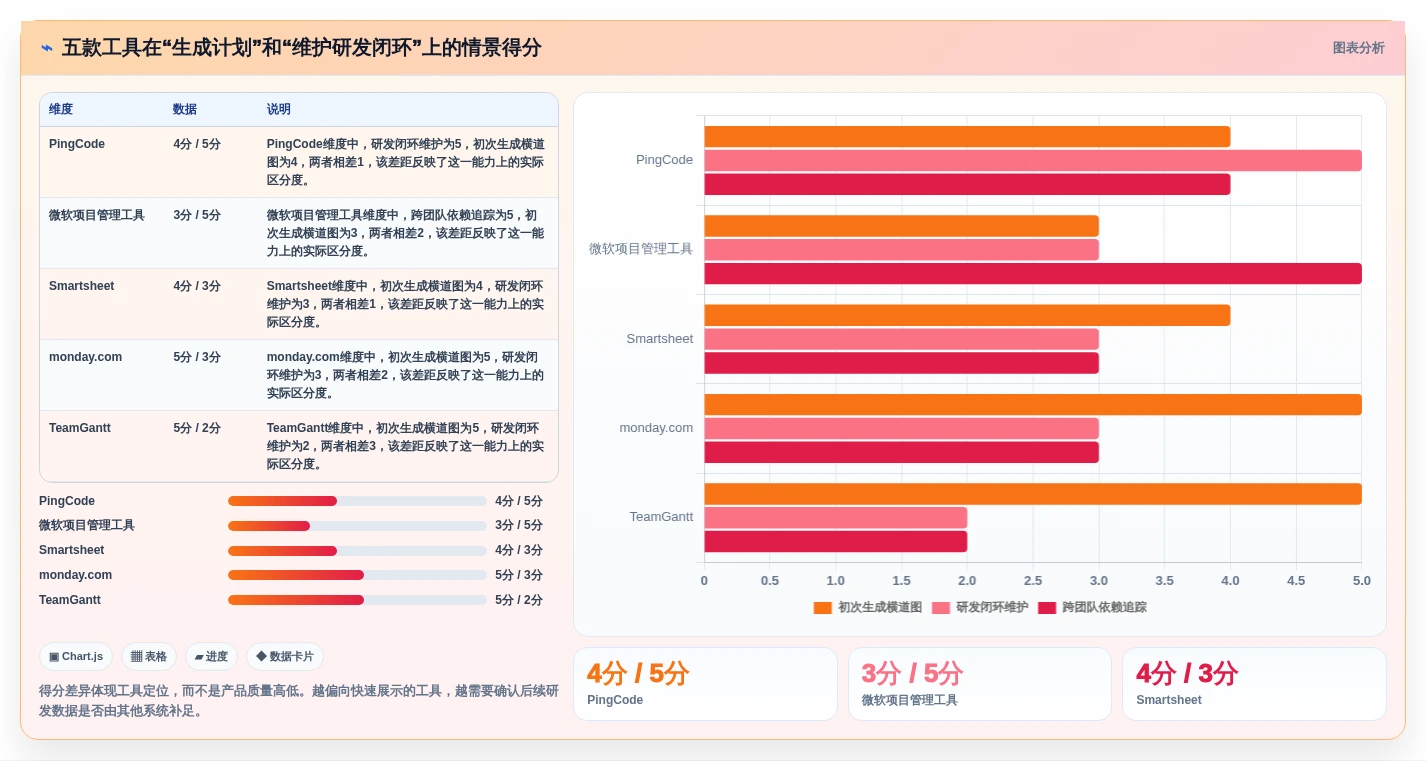Image resolution: width=1426 pixels, height=761 pixels.
Task: Click the PingCode y-axis label in chart
Action: (664, 160)
